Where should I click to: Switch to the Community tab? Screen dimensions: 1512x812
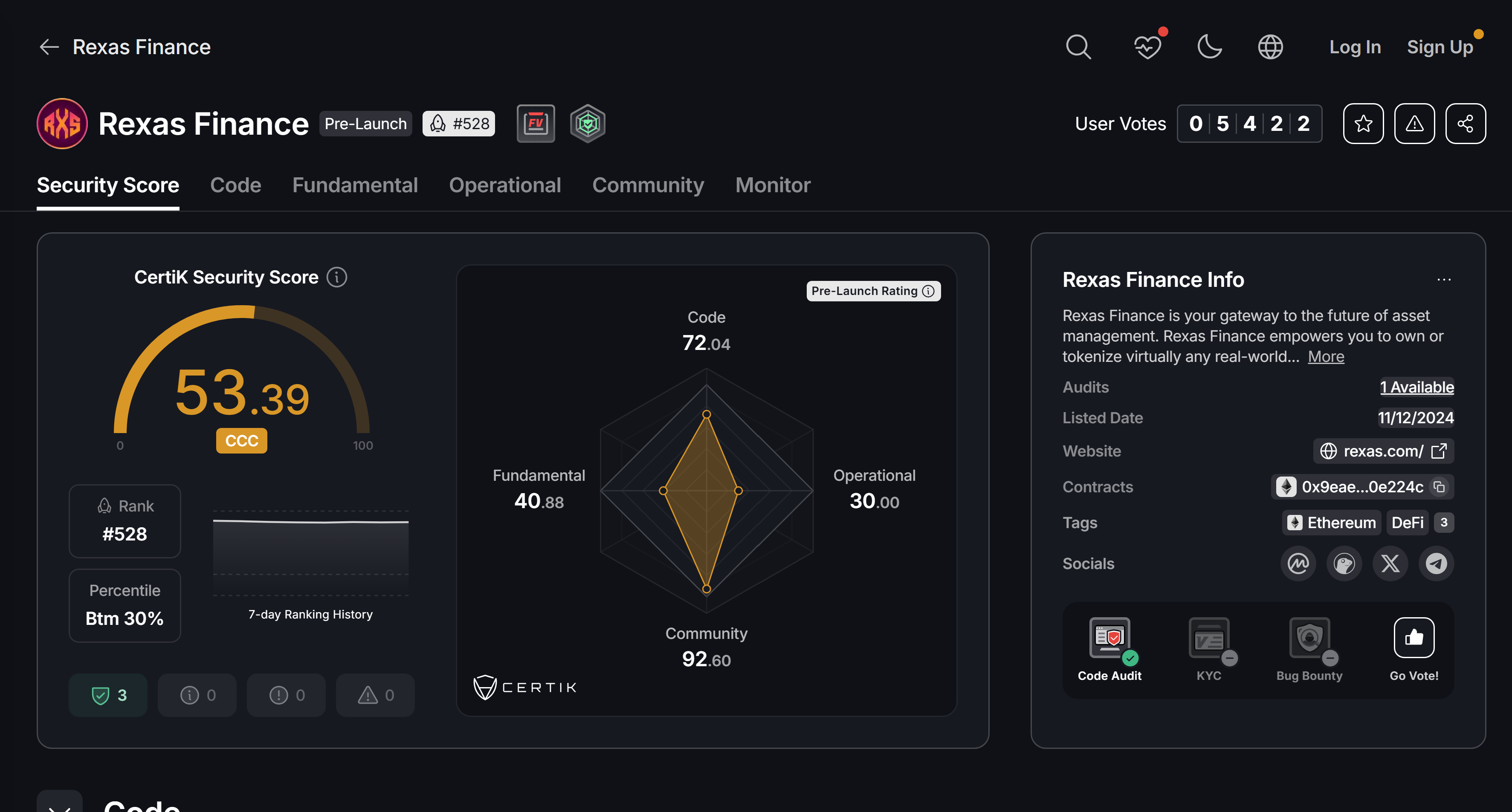pyautogui.click(x=648, y=185)
